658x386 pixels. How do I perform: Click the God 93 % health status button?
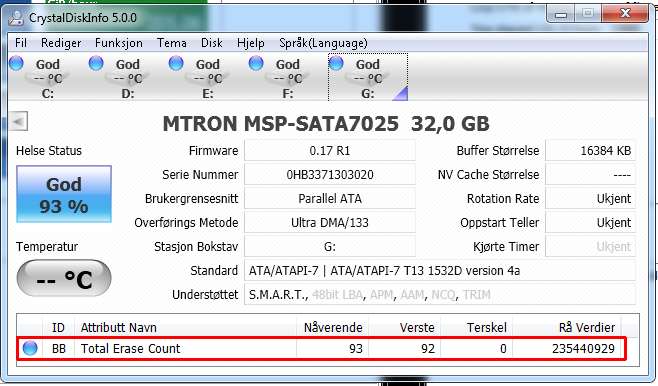(64, 194)
